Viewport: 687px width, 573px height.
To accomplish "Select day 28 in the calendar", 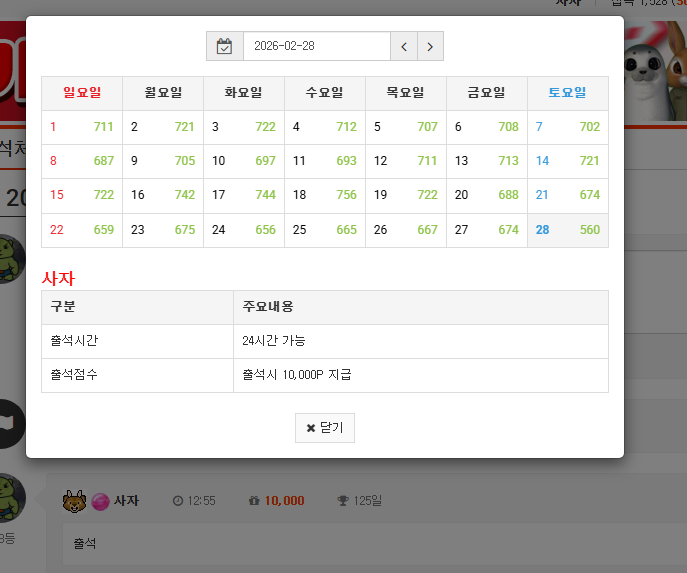I will 567,230.
